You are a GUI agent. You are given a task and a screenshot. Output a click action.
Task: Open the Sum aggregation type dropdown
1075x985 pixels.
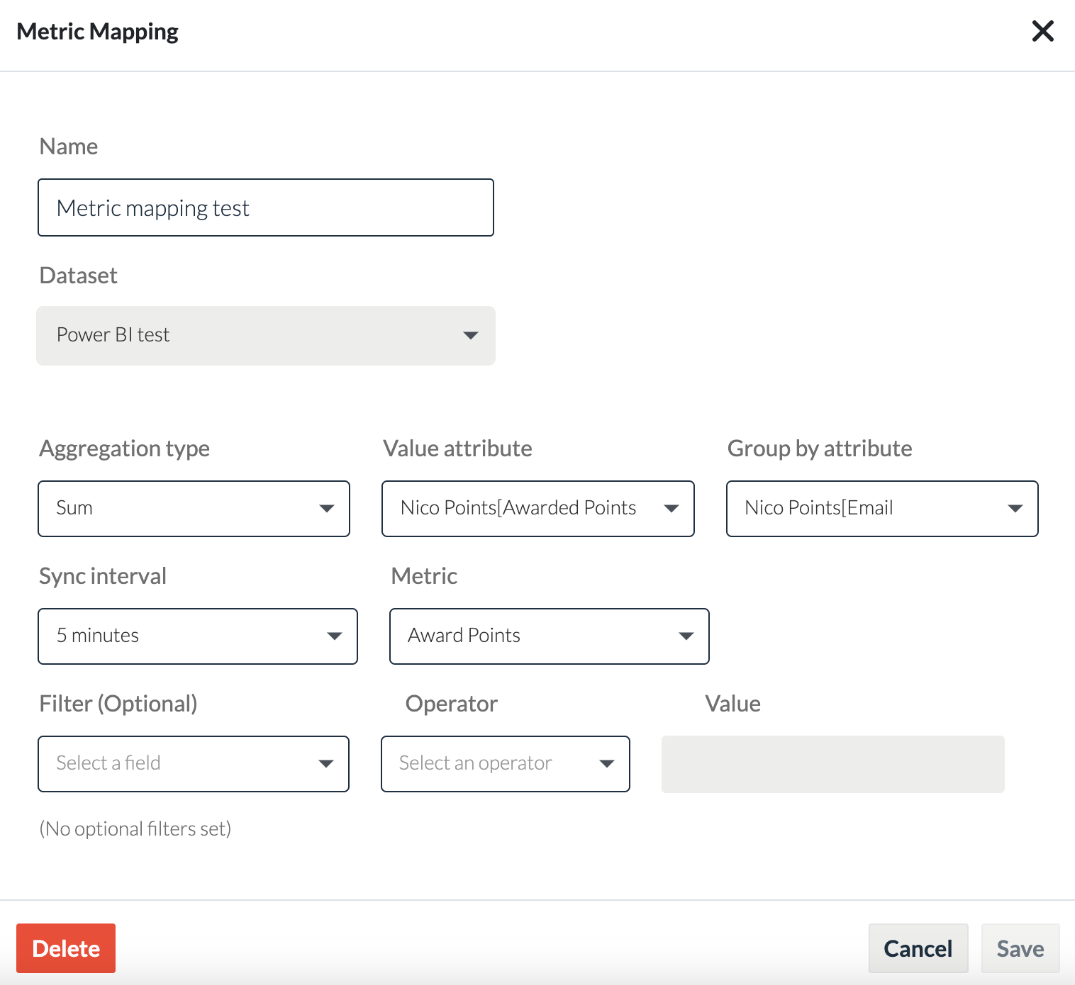(x=194, y=509)
